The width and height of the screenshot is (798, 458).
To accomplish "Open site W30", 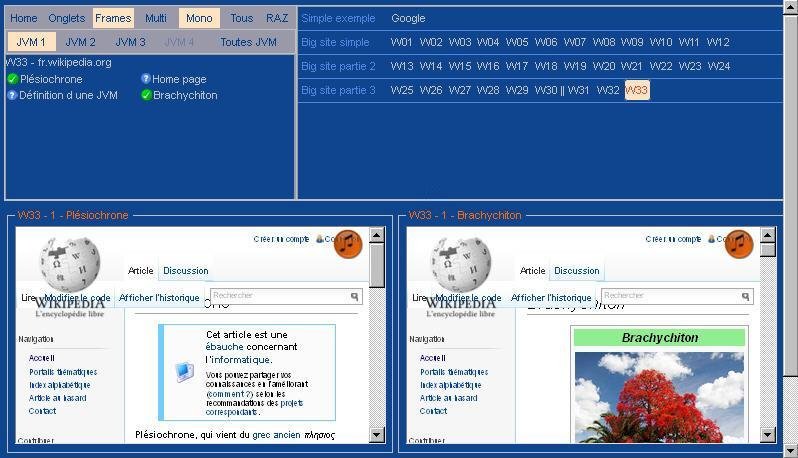I will [546, 90].
